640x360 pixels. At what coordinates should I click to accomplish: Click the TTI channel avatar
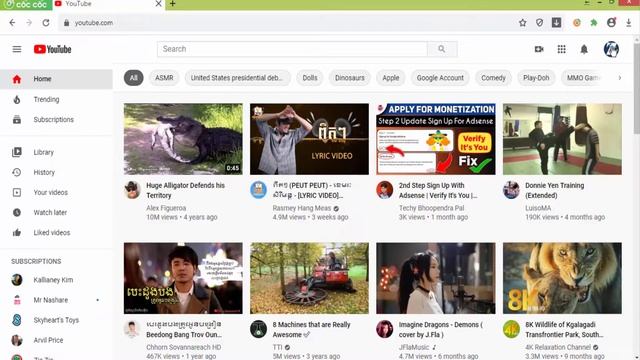258,329
